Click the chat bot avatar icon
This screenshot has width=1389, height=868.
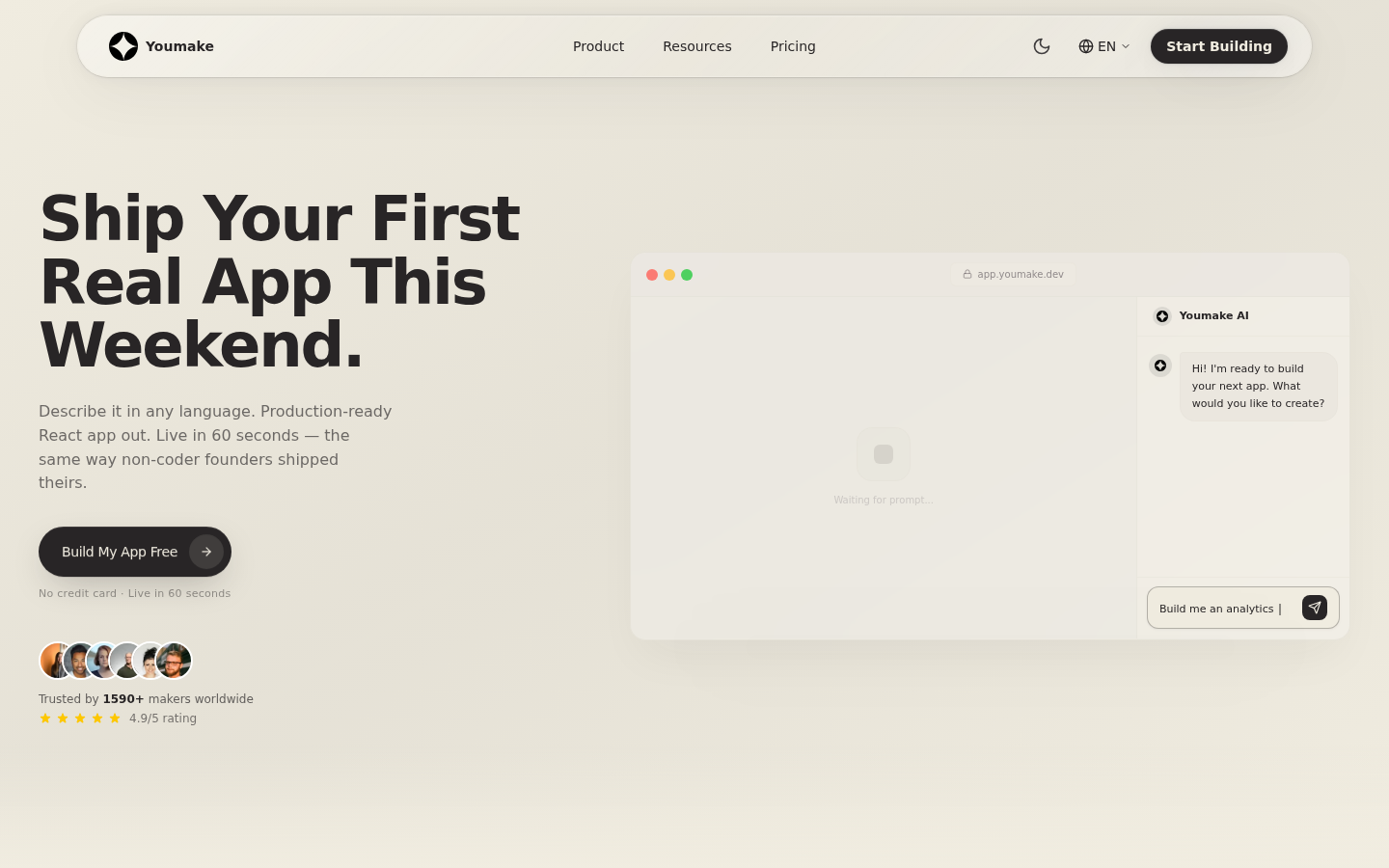[x=1160, y=366]
